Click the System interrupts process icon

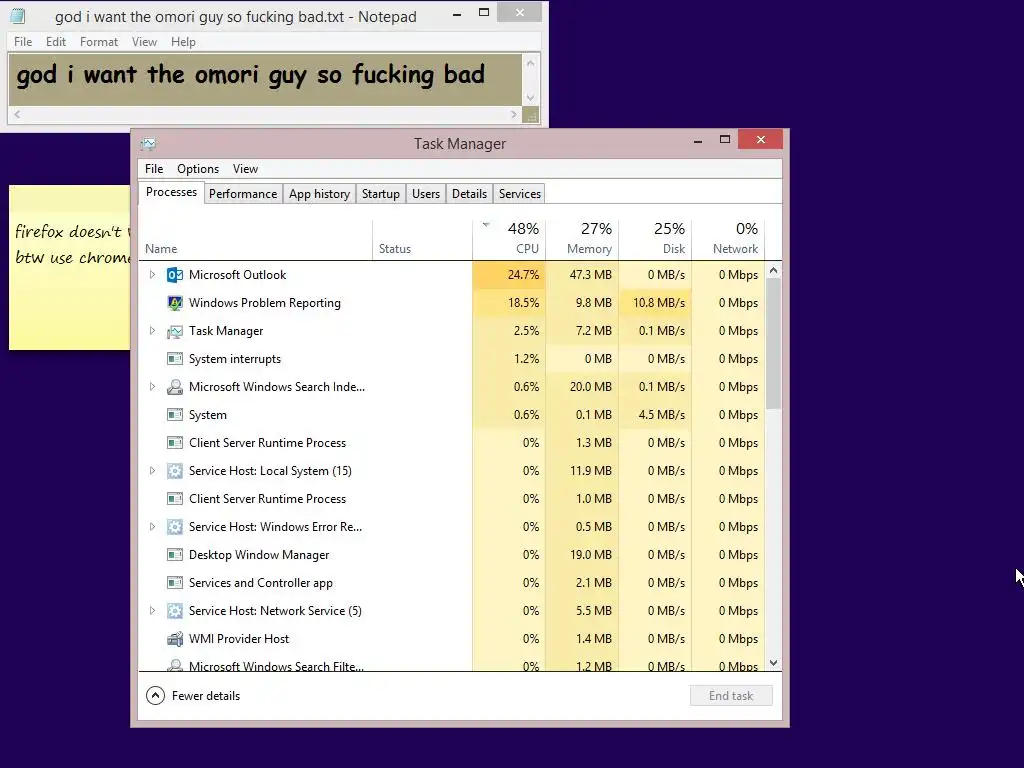click(x=174, y=359)
